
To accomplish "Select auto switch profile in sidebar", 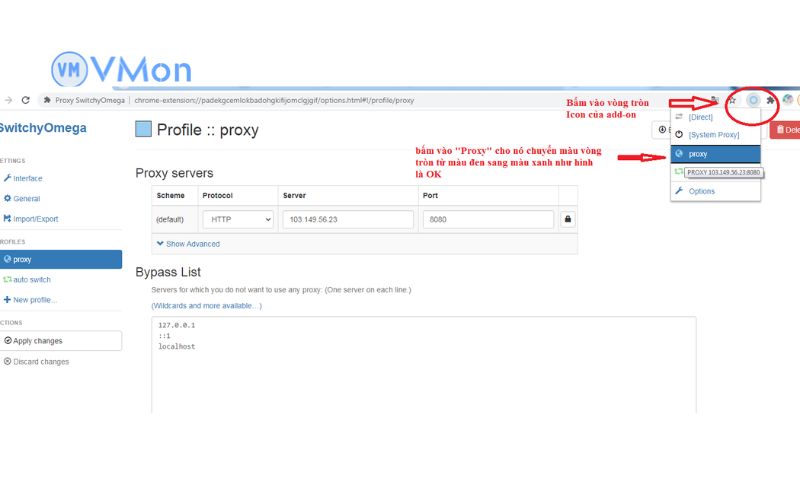I will [x=27, y=280].
